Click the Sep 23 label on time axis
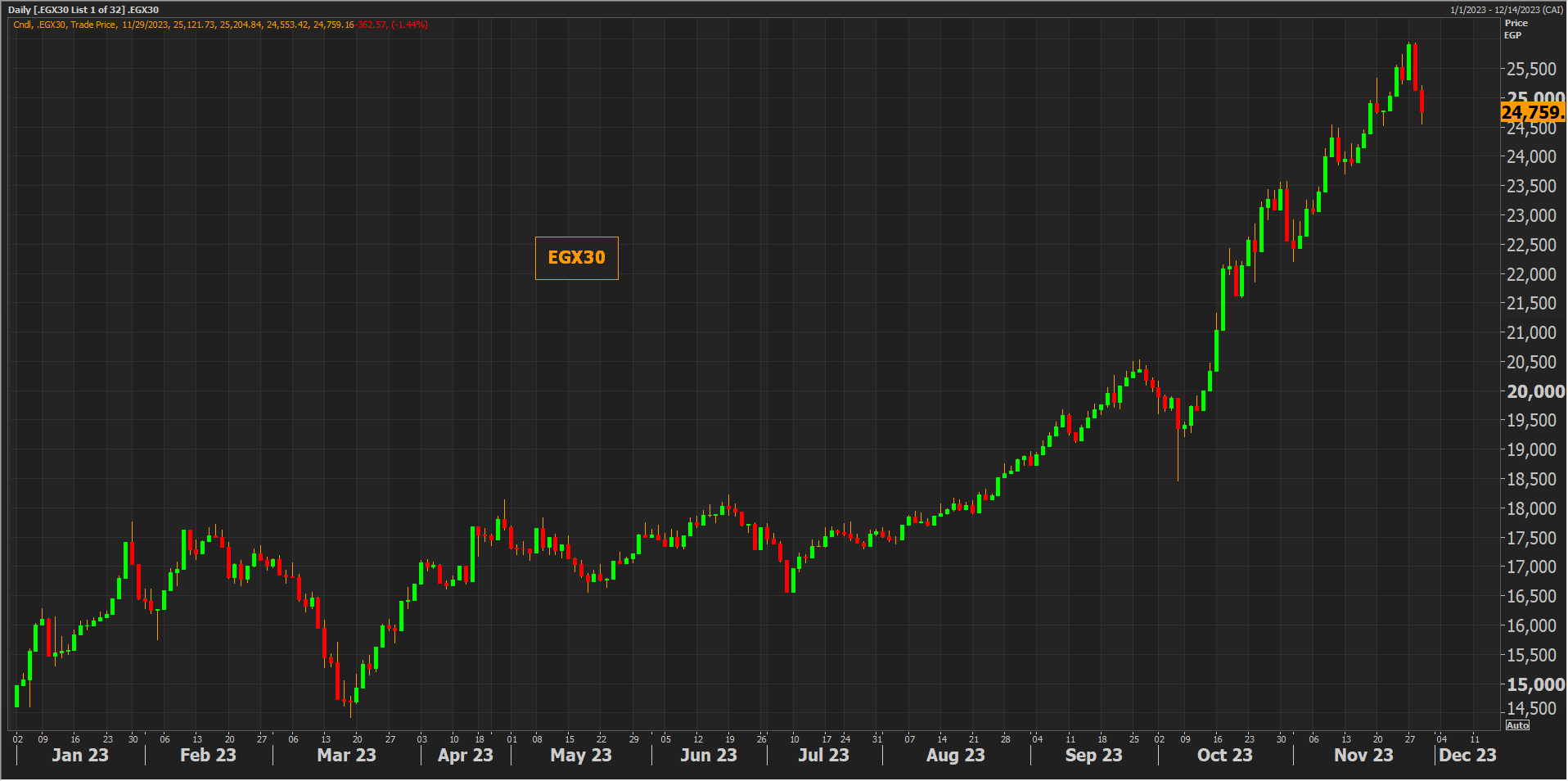This screenshot has height=781, width=1568. (1093, 755)
